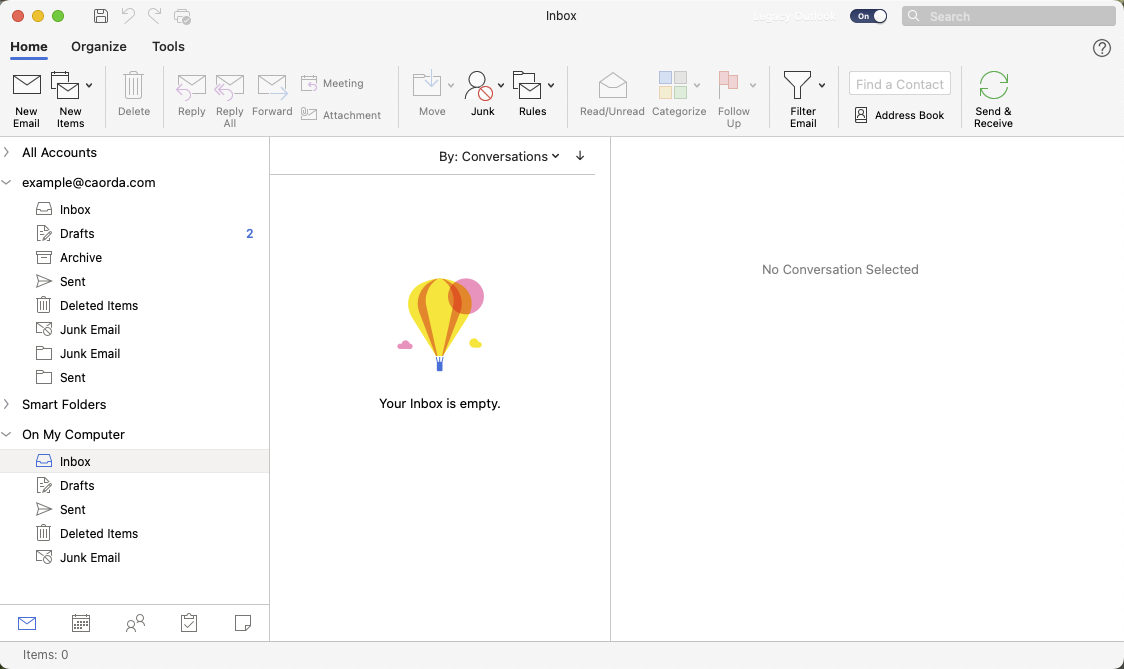The image size is (1124, 669).
Task: Switch to the Organize tab
Action: coord(99,46)
